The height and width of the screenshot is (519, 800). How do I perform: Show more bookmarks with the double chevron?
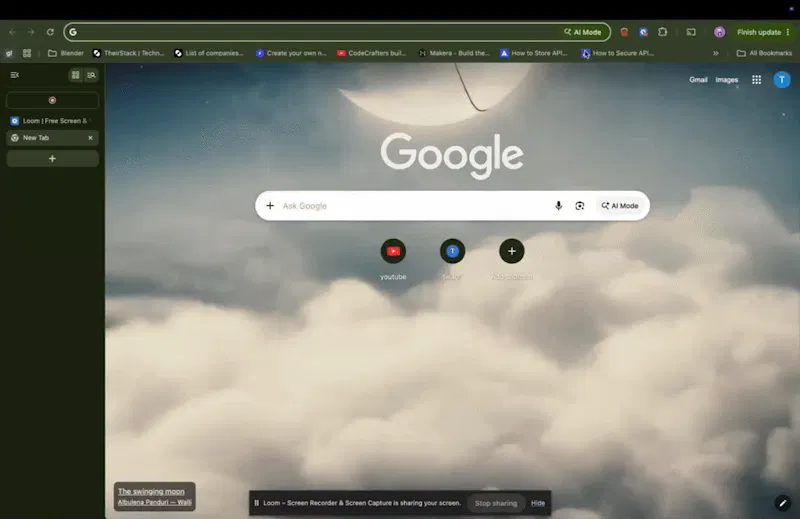point(716,53)
